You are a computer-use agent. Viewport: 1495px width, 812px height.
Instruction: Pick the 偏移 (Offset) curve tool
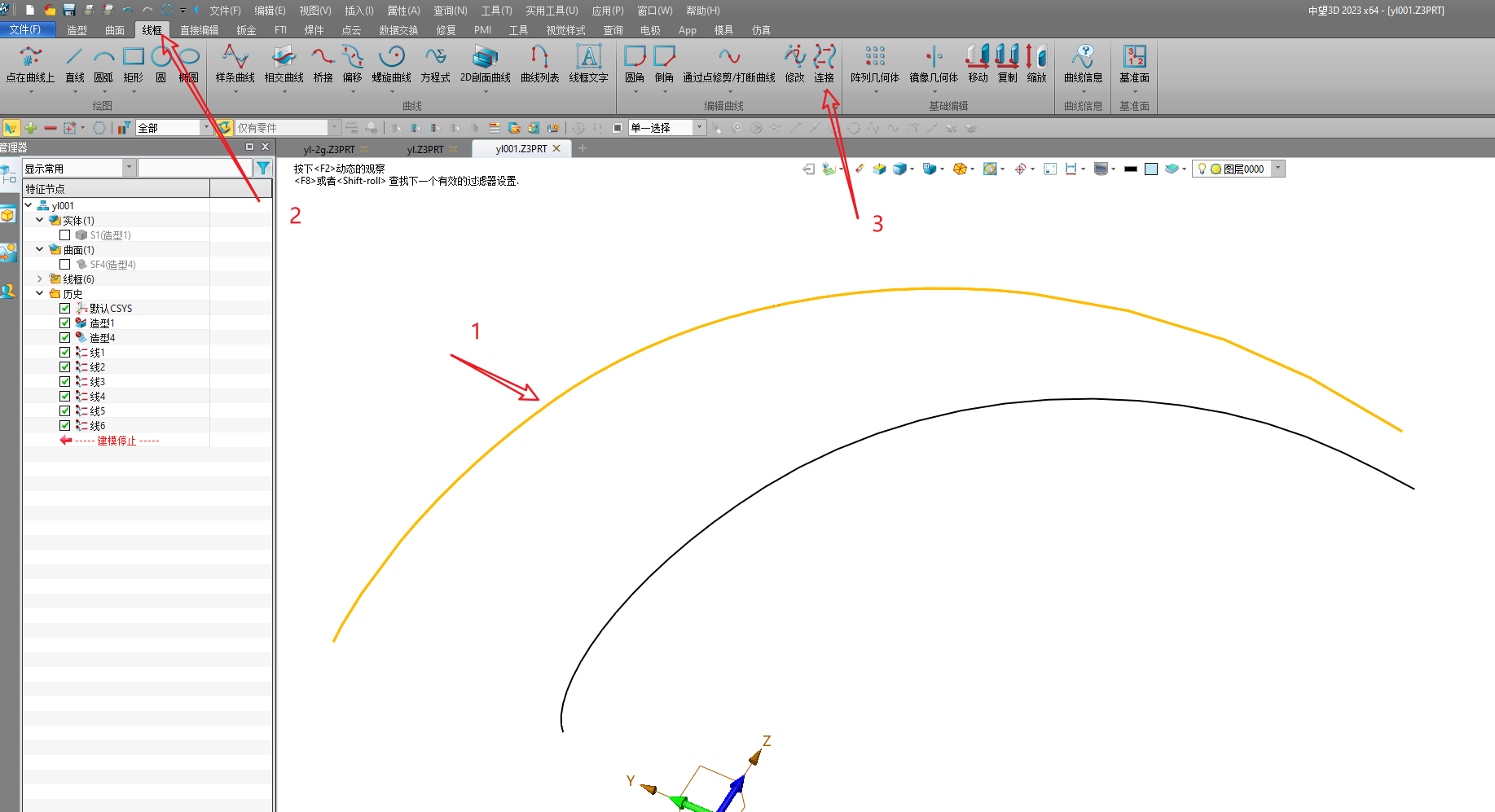tap(353, 64)
